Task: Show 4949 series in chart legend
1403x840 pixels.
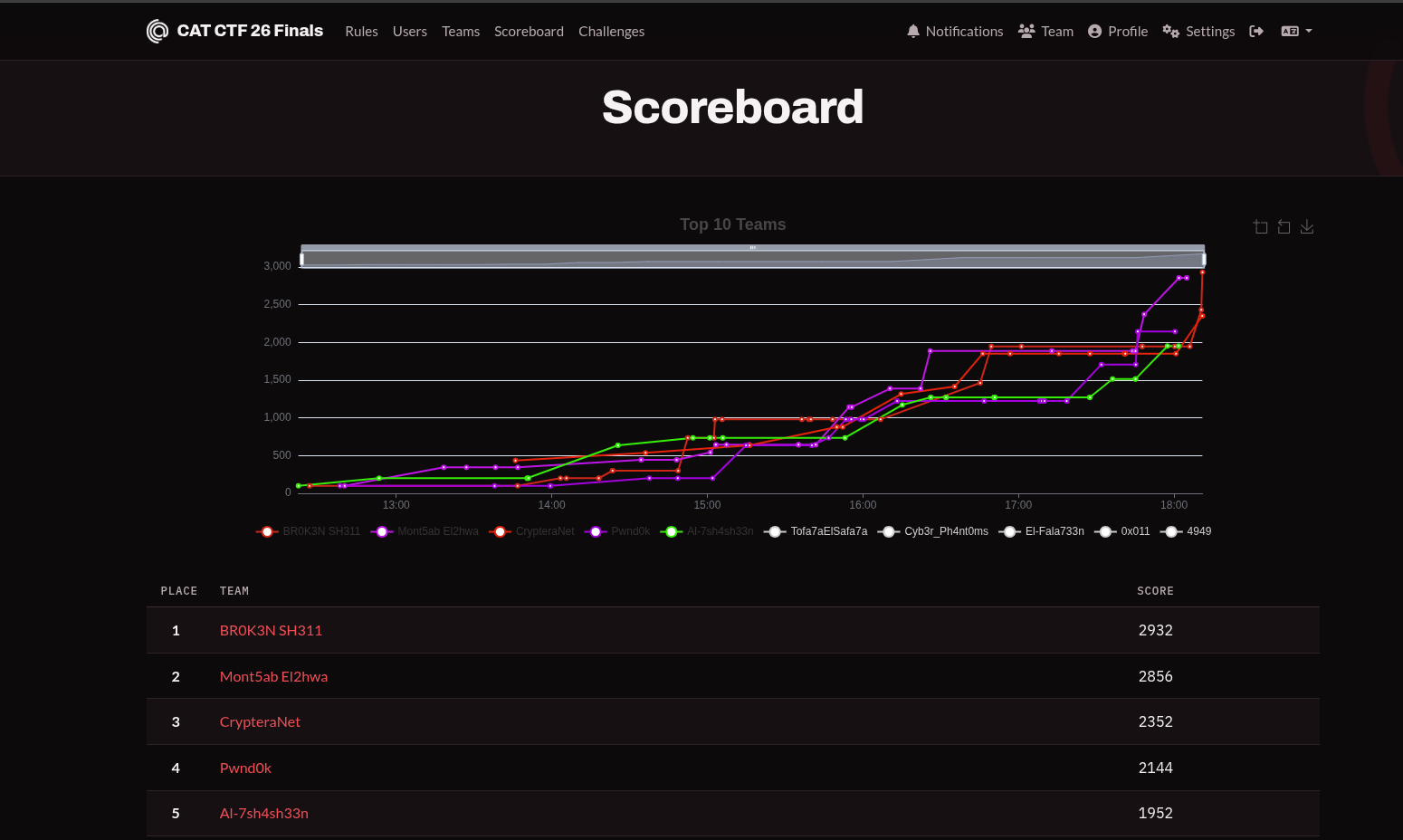Action: tap(1186, 531)
